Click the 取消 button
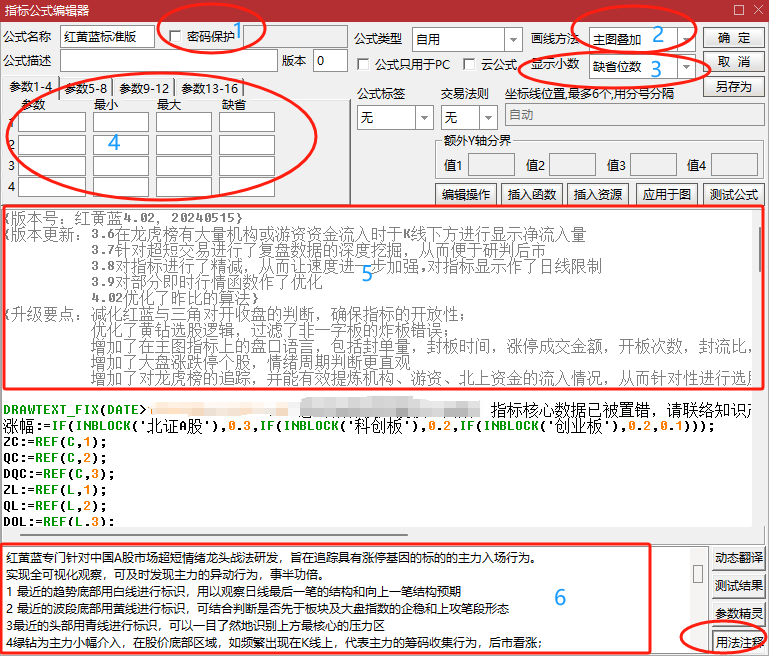This screenshot has width=769, height=656. click(734, 62)
